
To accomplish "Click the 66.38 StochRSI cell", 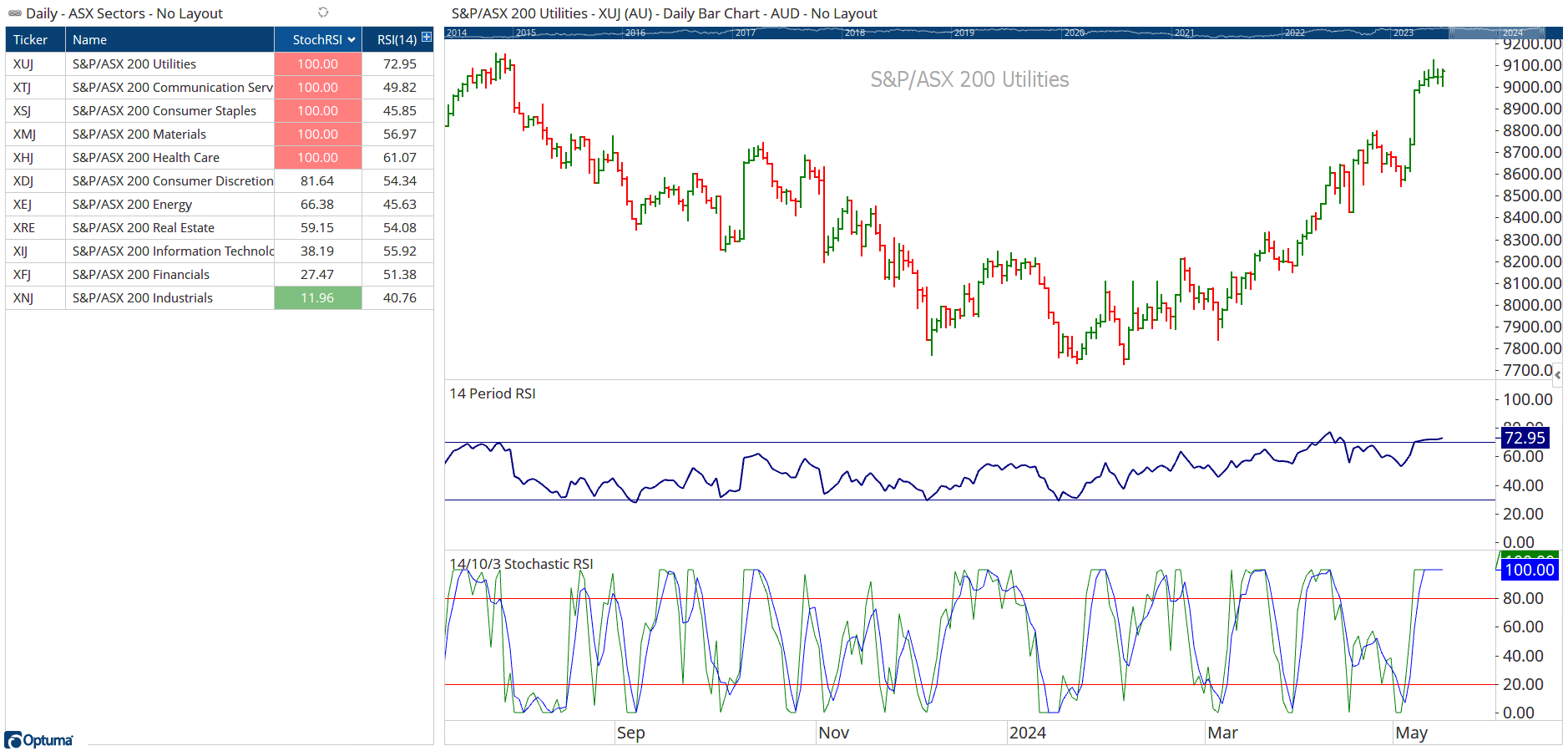I will (318, 204).
